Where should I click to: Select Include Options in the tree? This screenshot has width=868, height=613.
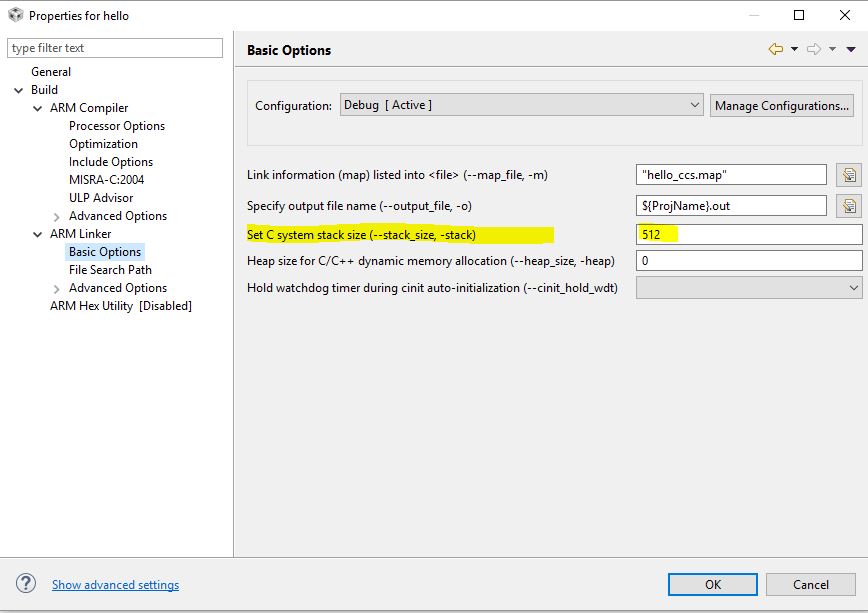(x=111, y=162)
